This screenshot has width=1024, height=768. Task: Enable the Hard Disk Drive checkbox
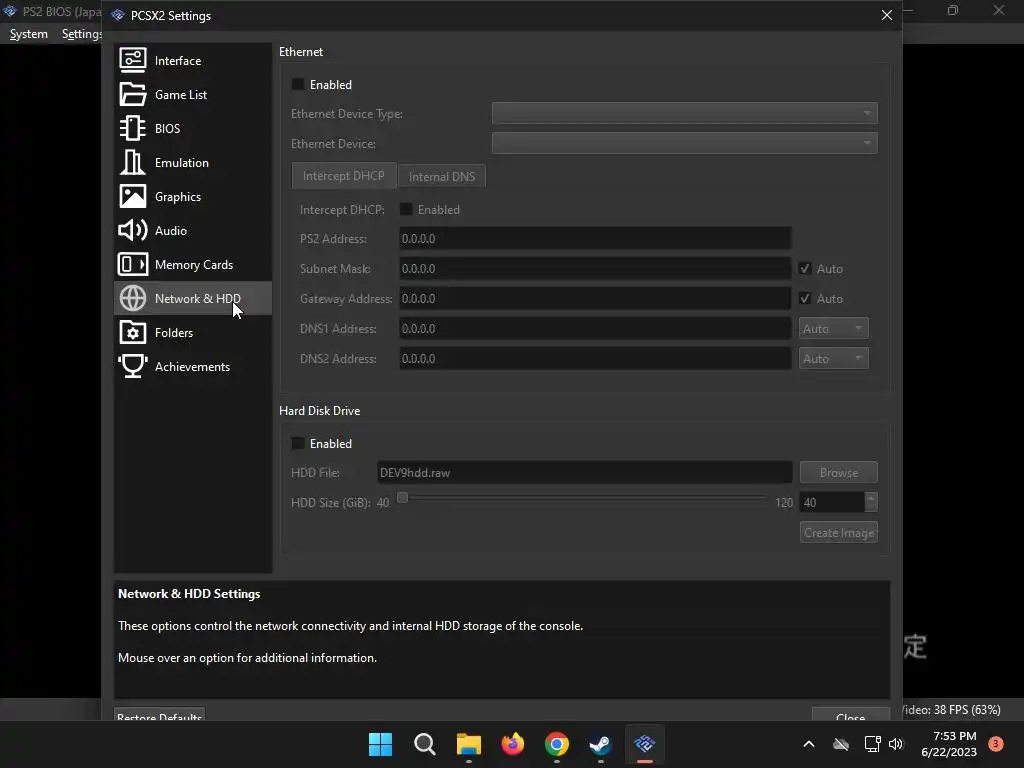click(x=298, y=443)
